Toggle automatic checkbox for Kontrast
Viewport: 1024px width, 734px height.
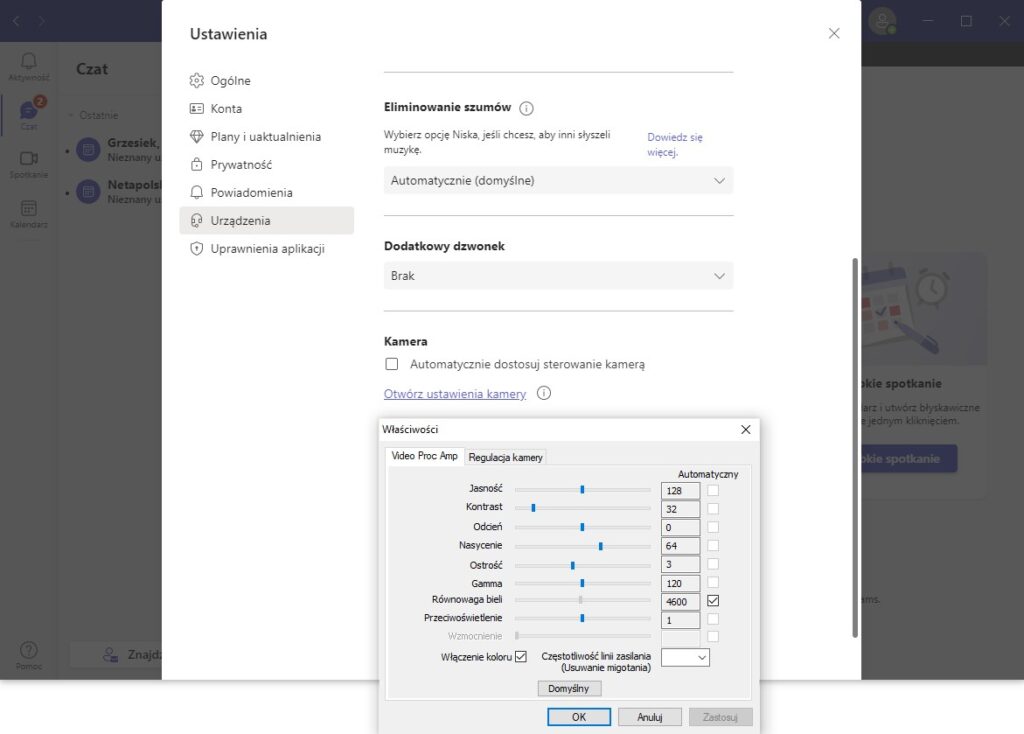713,508
